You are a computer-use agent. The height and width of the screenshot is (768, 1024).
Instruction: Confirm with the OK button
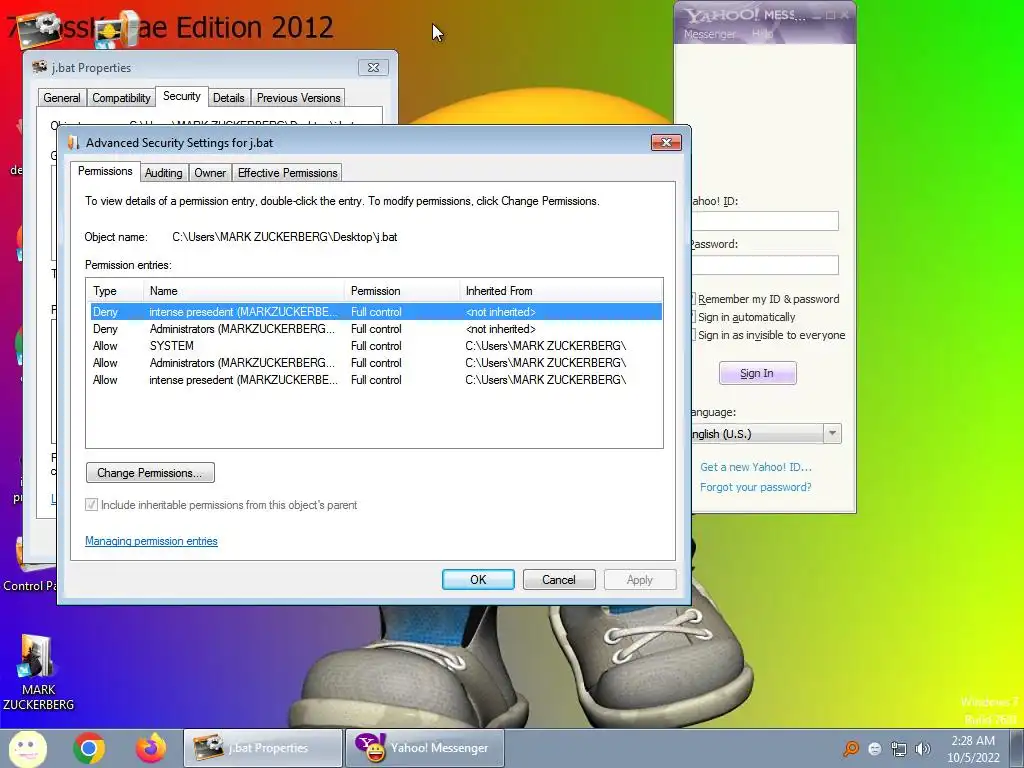click(478, 579)
